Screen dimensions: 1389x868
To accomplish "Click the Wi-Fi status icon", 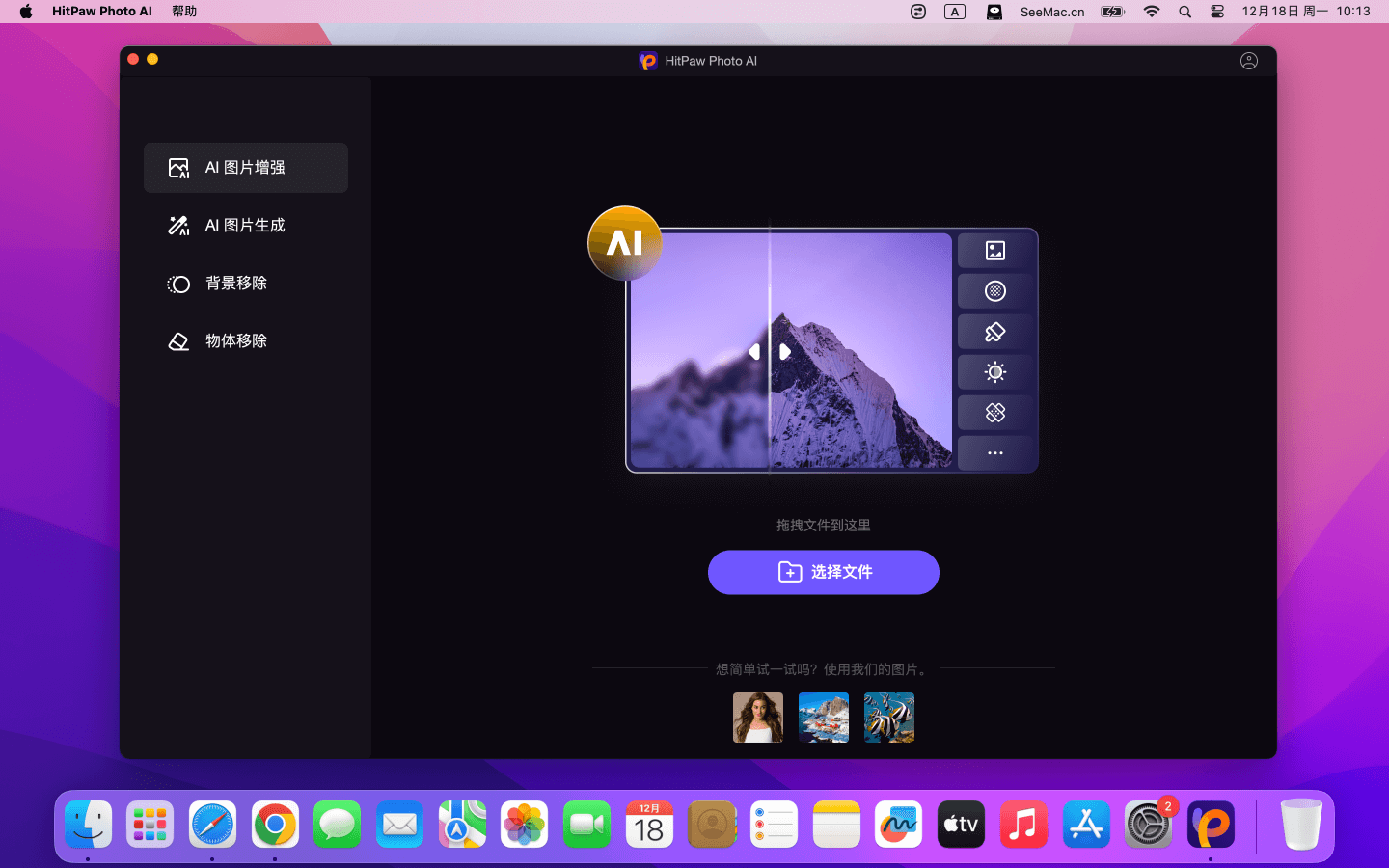I will click(x=1152, y=12).
